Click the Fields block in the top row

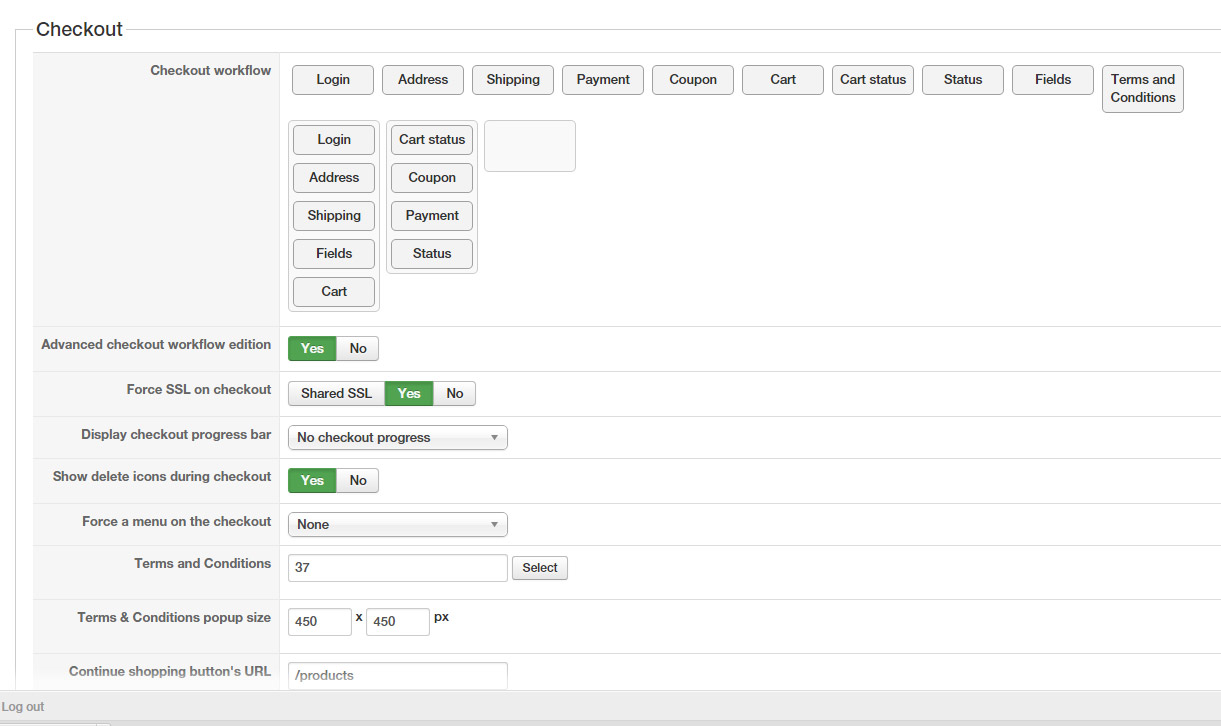[1052, 80]
